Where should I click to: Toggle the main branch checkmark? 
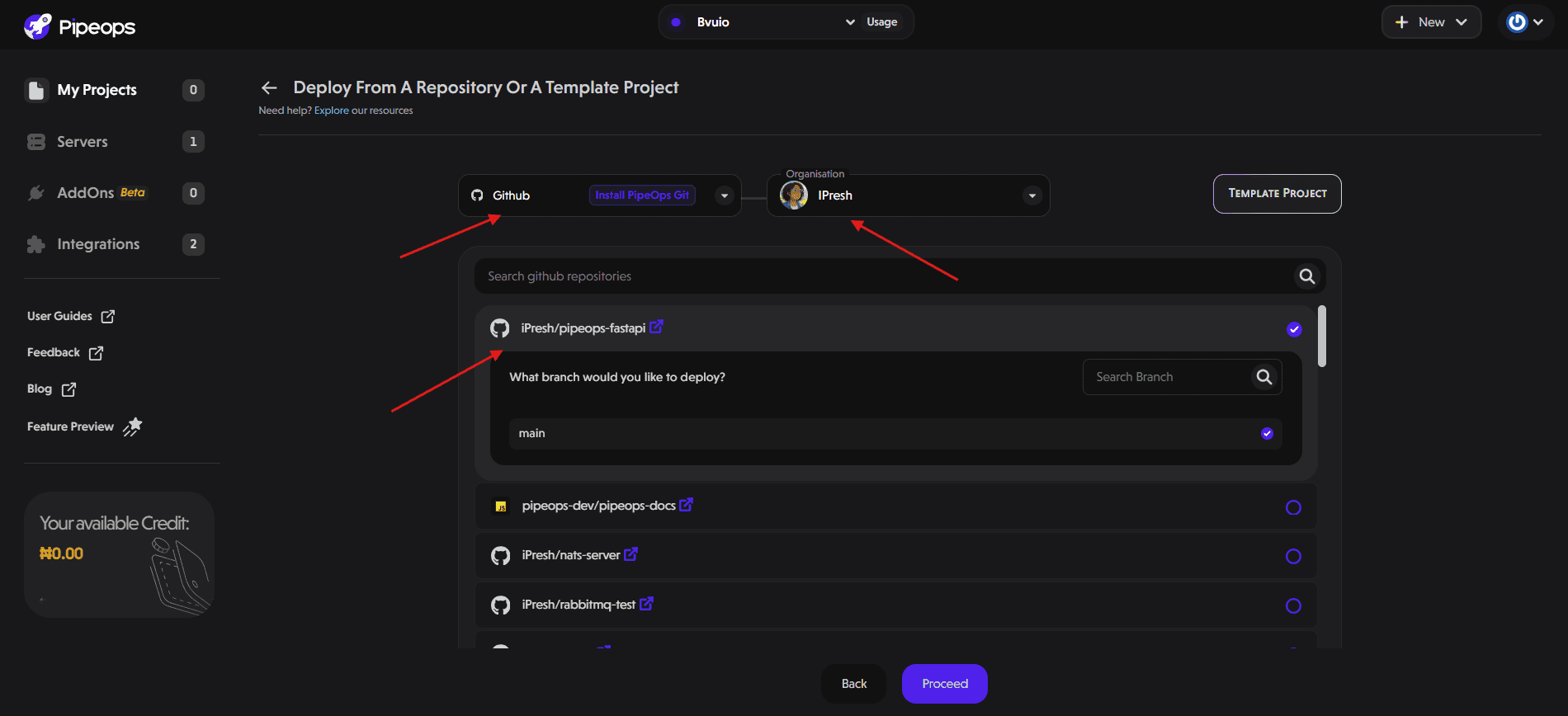coord(1267,433)
